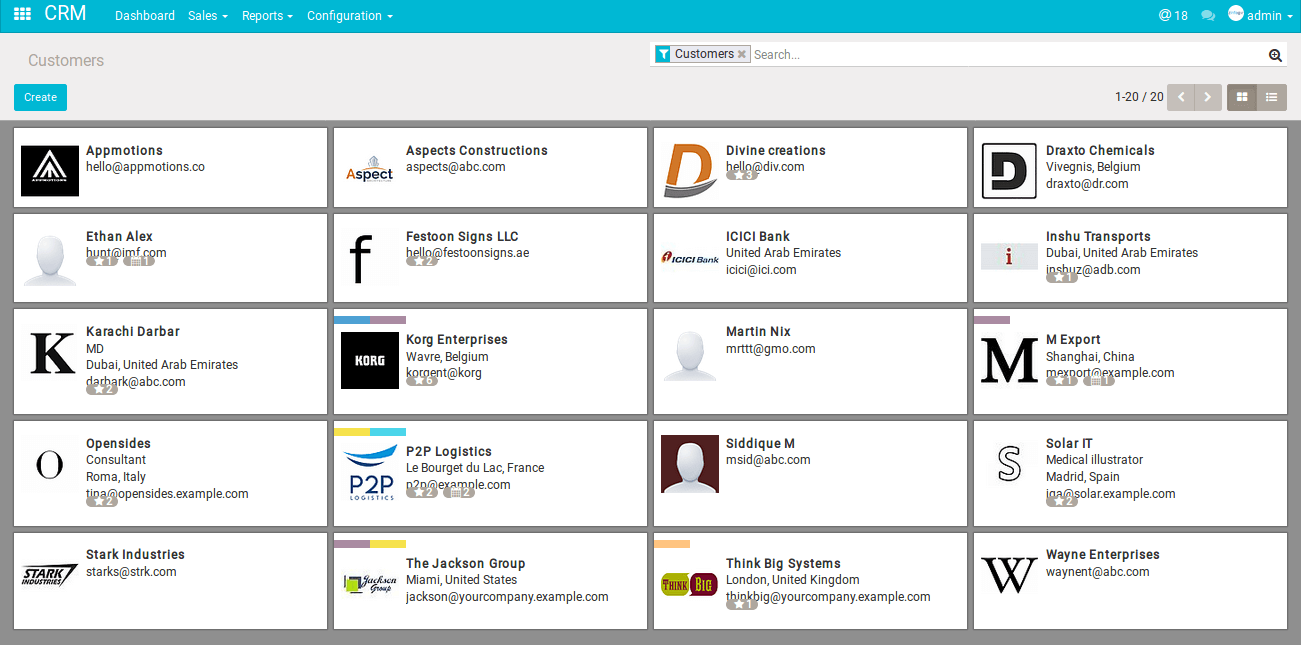Click Korg Enterprises opportunities star badge
The height and width of the screenshot is (645, 1301).
pos(422,380)
